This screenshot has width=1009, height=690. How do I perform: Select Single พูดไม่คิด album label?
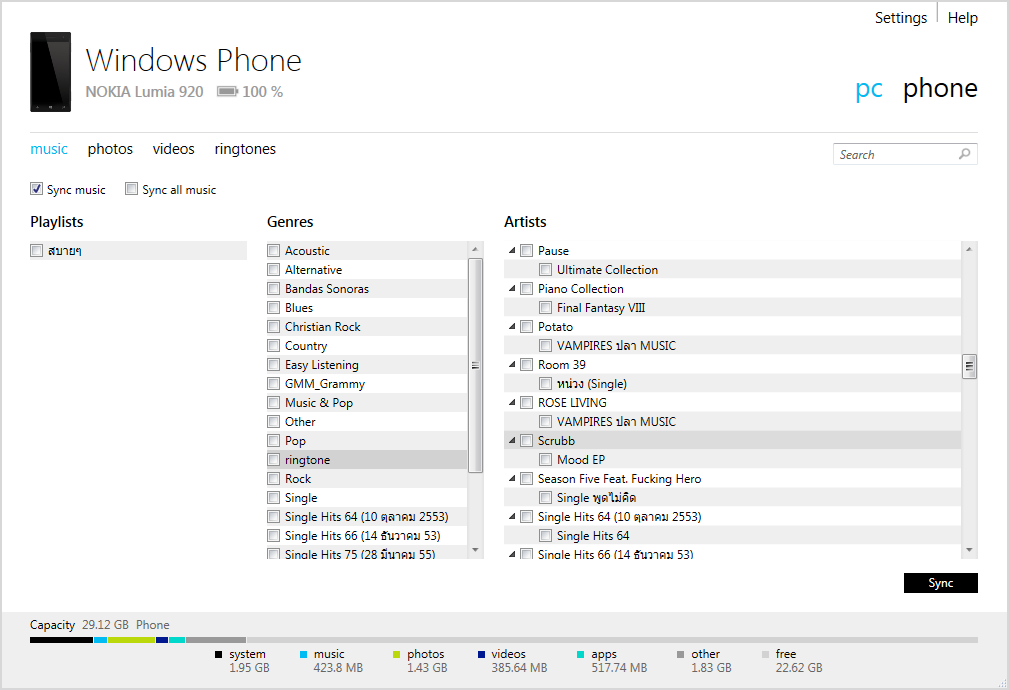(597, 498)
